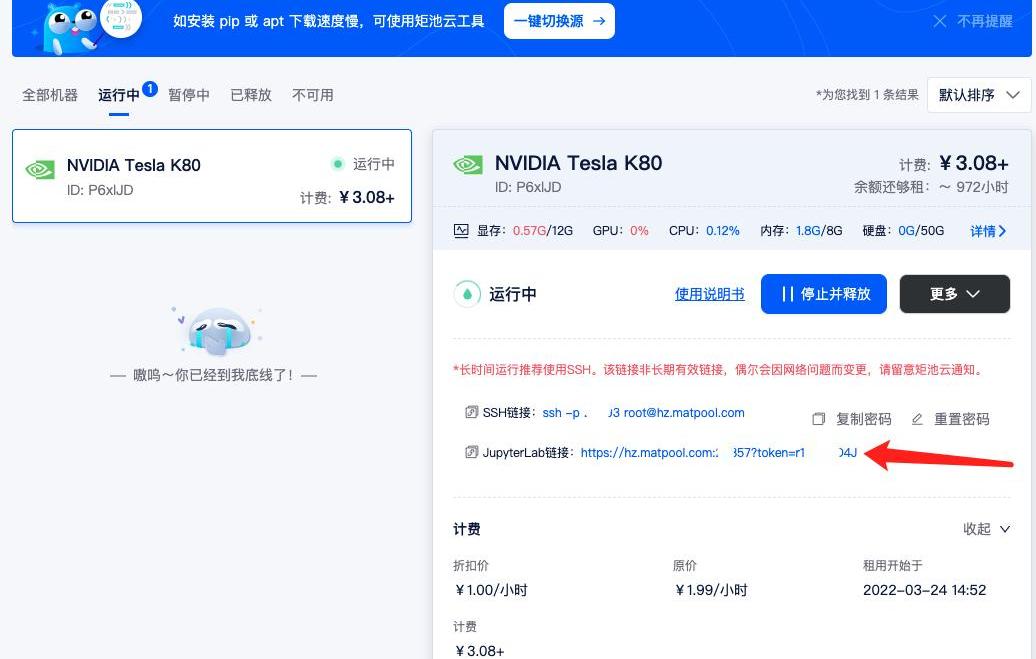Viewport: 1036px width, 659px height.
Task: Select the NVIDIA Tesla K80 machine card
Action: [x=212, y=176]
